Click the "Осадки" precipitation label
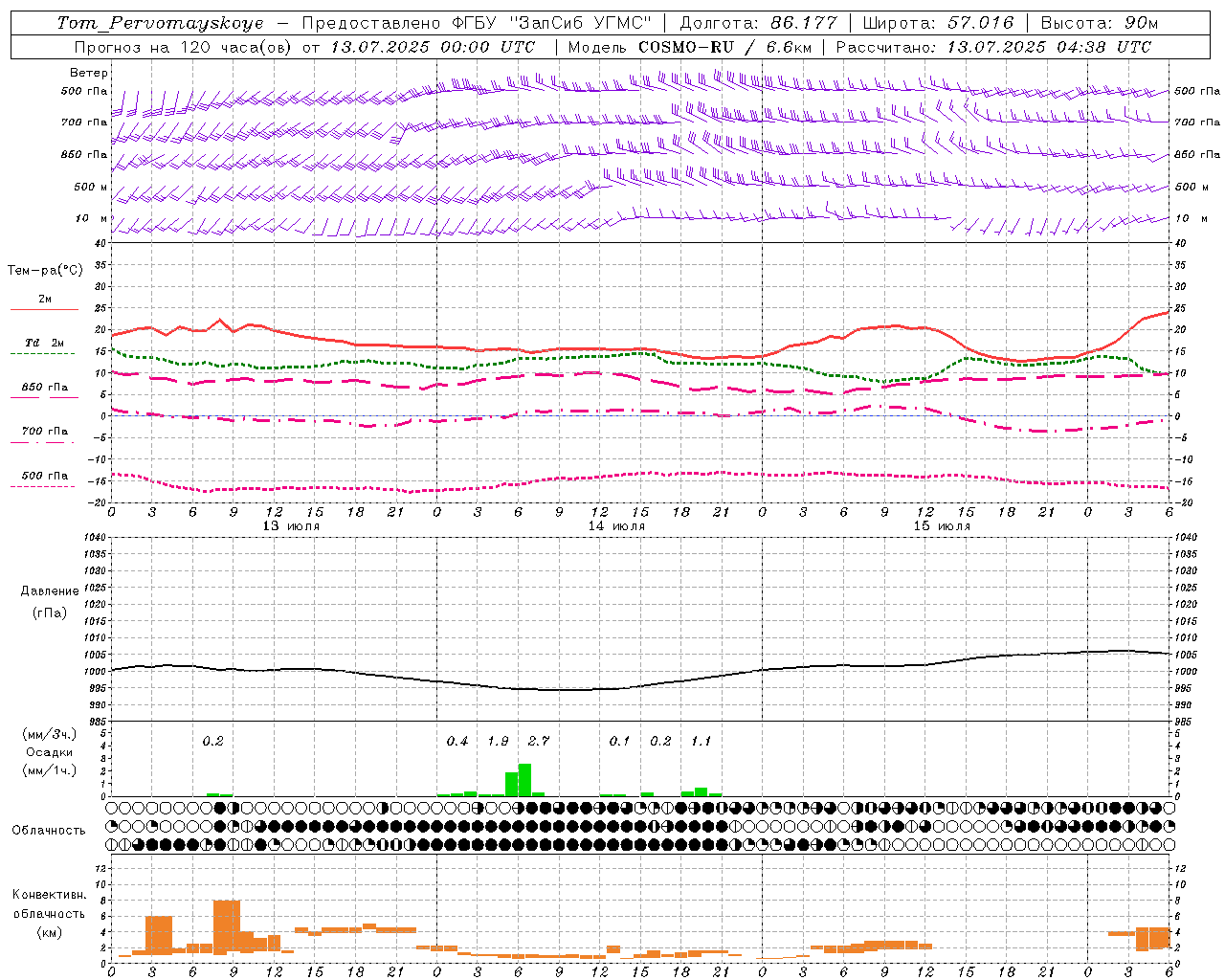The height and width of the screenshot is (980, 1225). point(50,752)
